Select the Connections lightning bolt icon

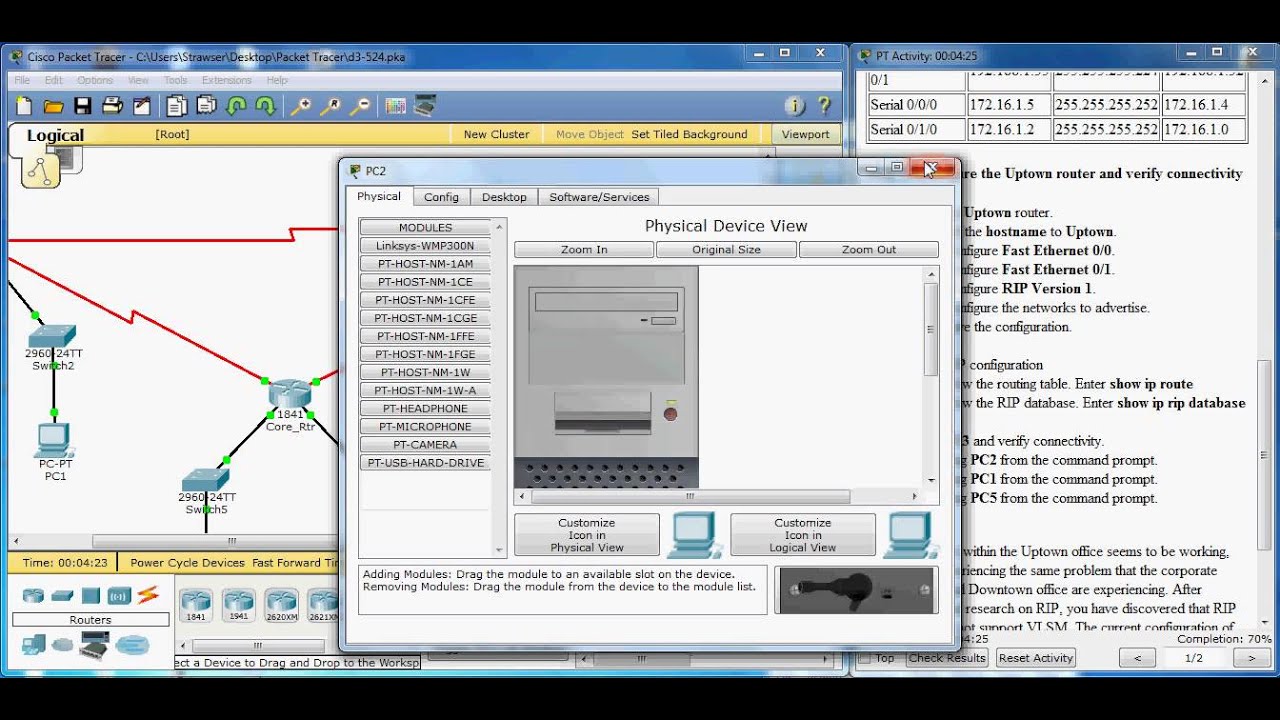click(148, 595)
